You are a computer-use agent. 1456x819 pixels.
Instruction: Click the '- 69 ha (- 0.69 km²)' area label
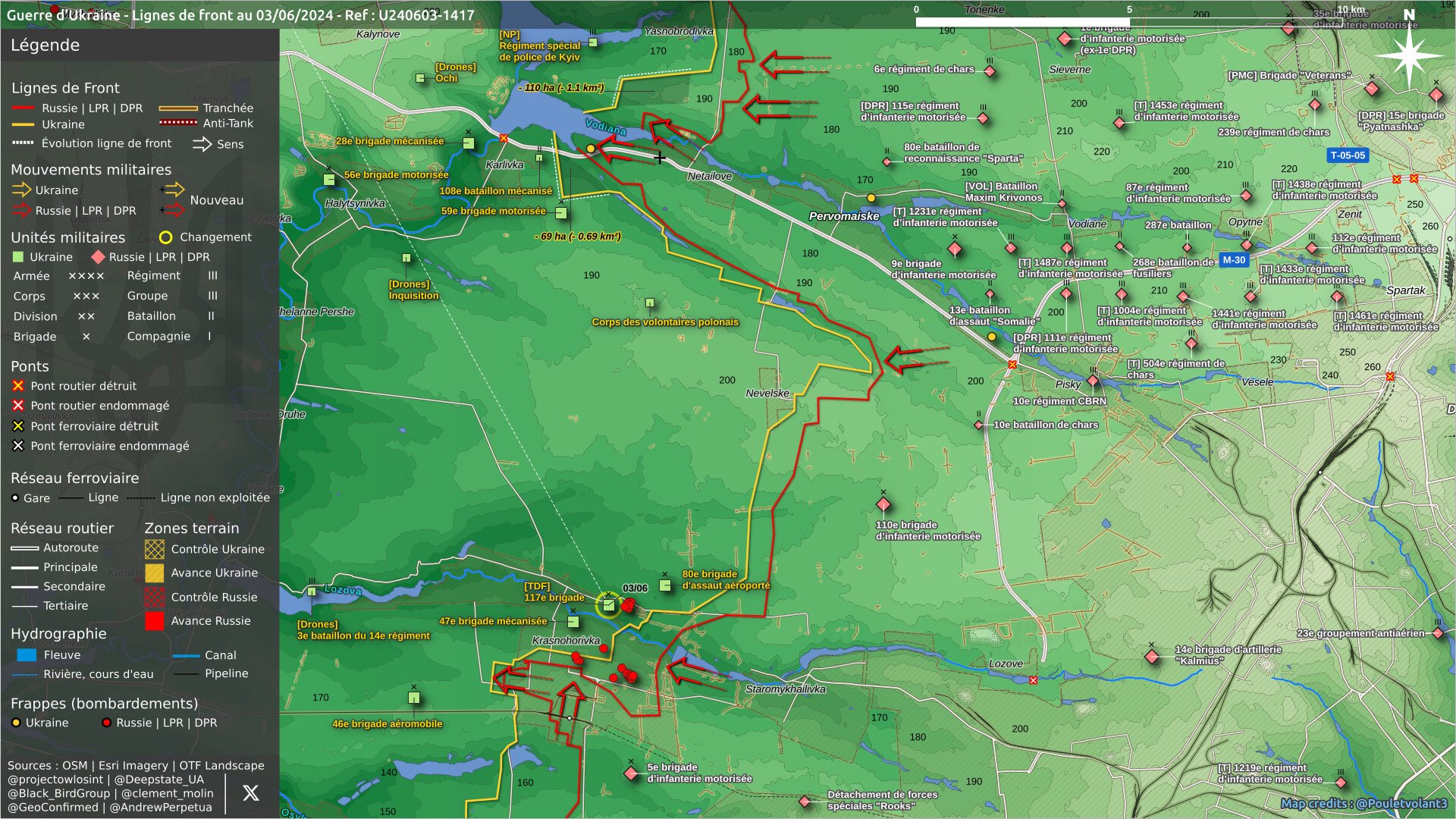coord(578,237)
